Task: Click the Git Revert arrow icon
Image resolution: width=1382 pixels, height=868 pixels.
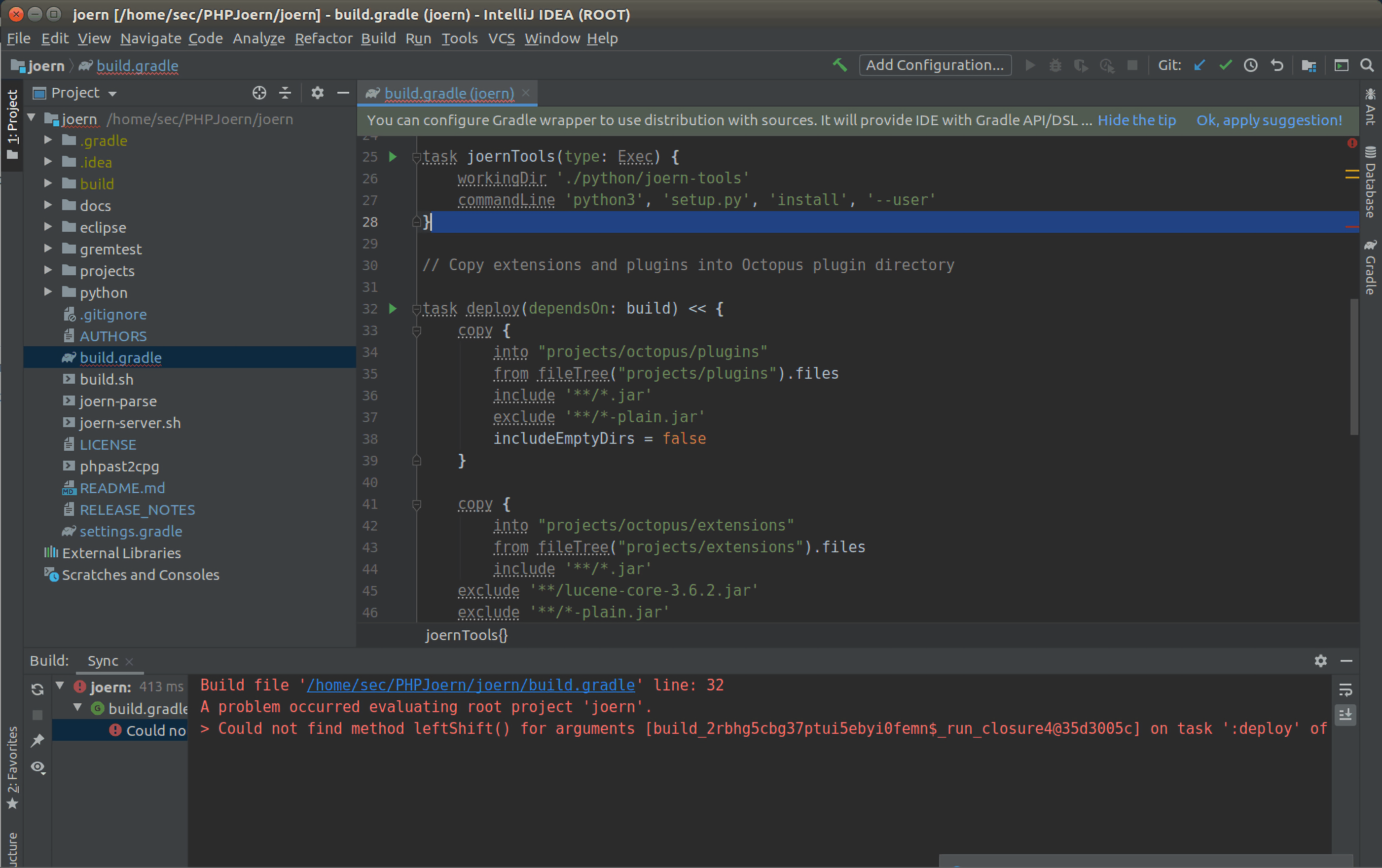Action: [x=1277, y=66]
